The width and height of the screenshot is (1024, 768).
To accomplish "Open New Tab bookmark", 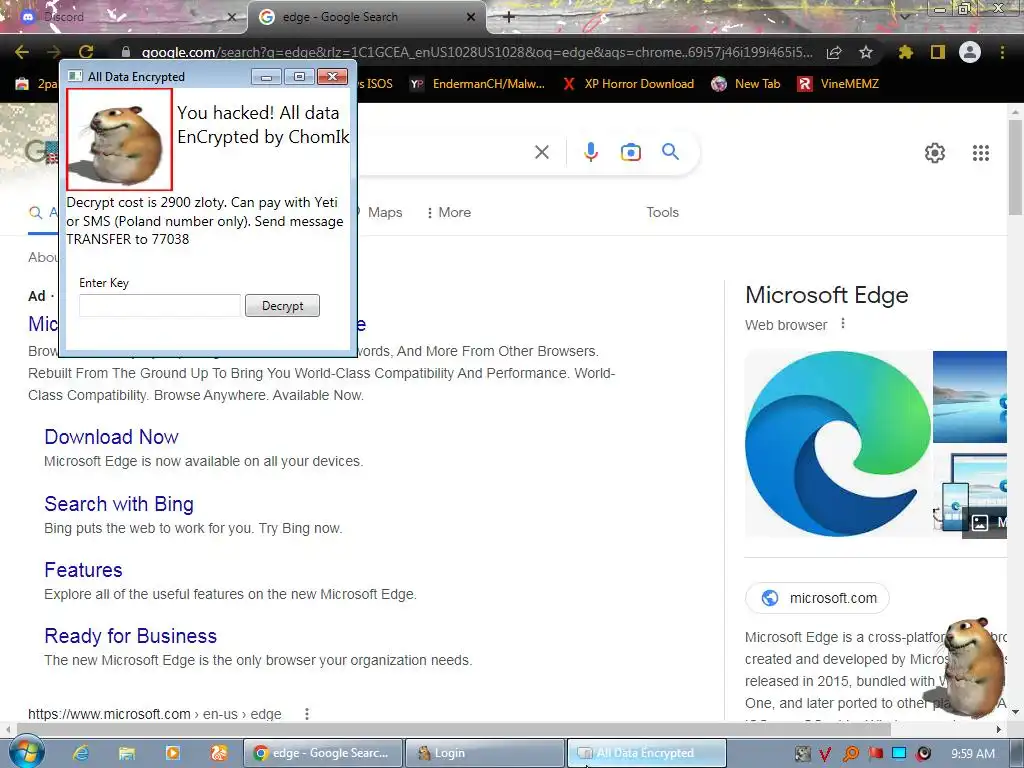I will 746,84.
